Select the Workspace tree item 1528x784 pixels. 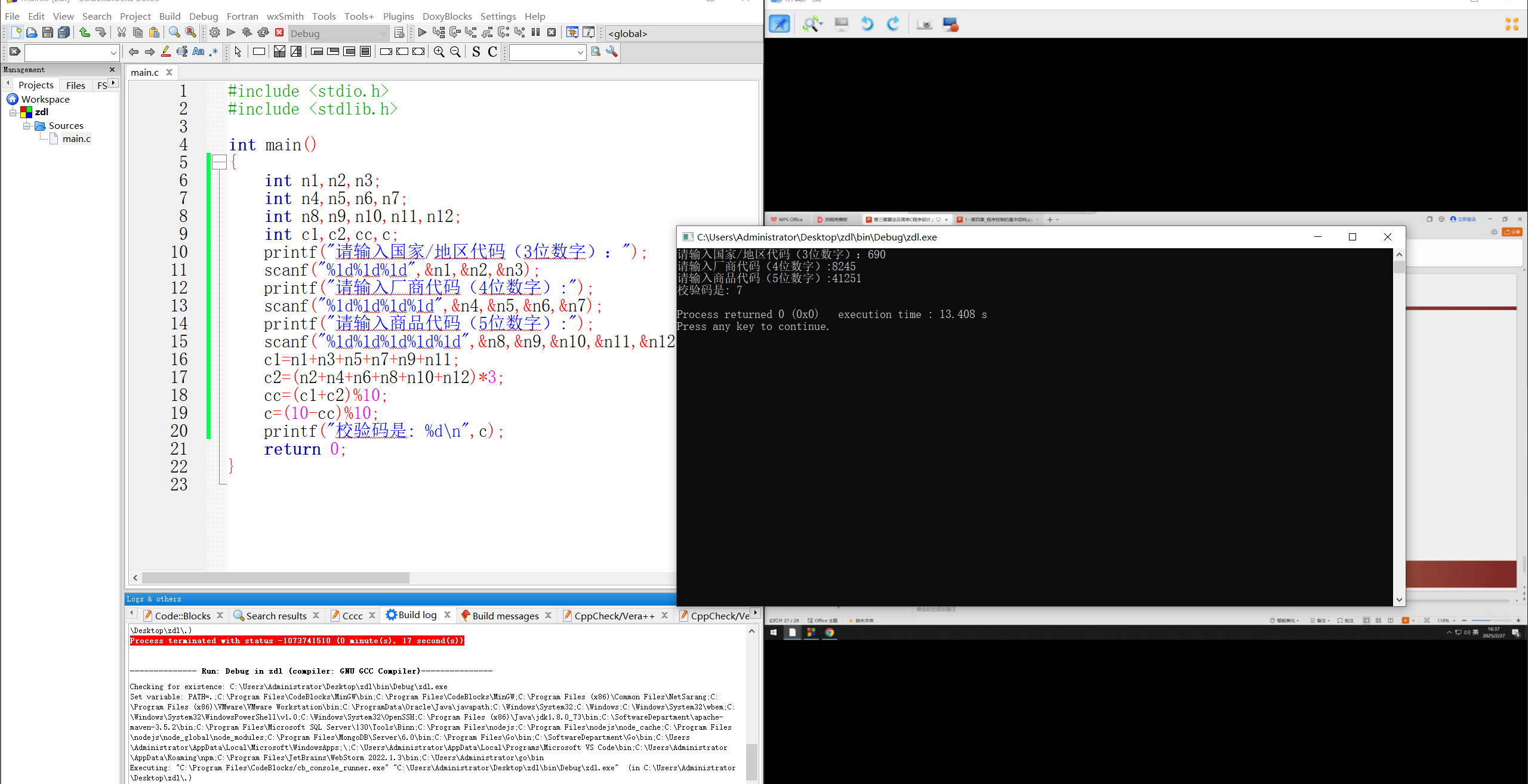pyautogui.click(x=45, y=99)
